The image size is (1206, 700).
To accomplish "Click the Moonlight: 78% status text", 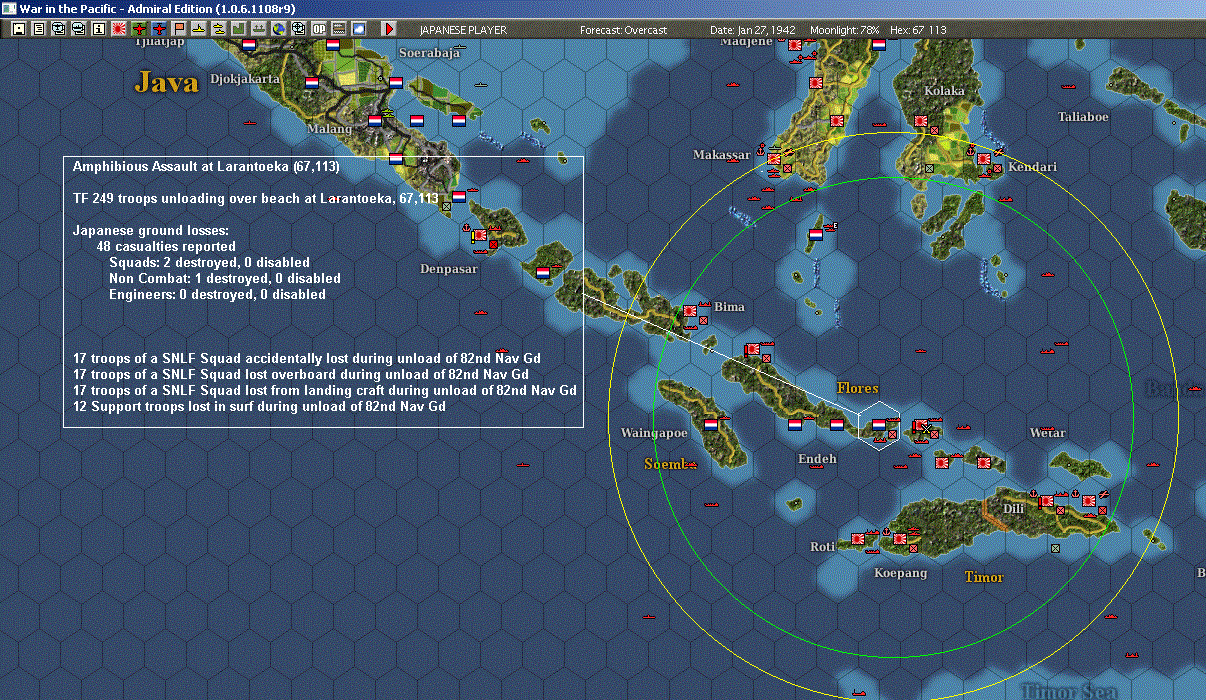I will [847, 30].
